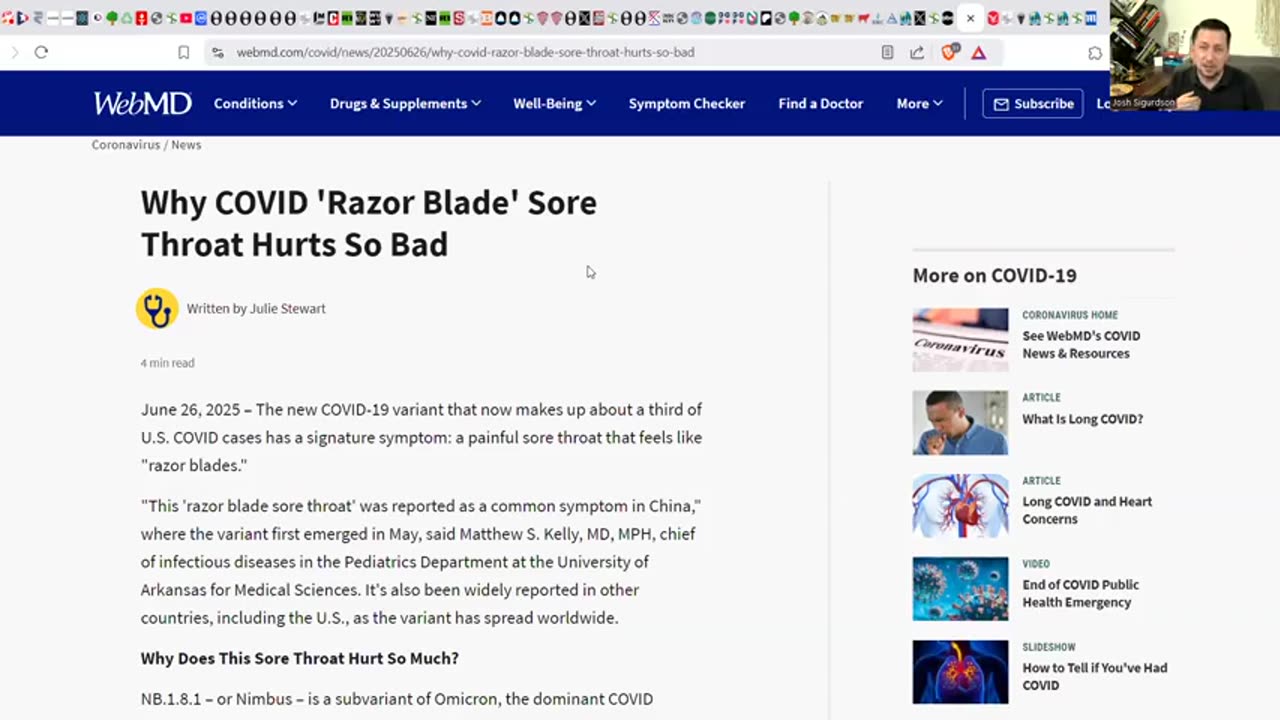Click the News breadcrumb link
This screenshot has height=720, width=1280.
186,145
